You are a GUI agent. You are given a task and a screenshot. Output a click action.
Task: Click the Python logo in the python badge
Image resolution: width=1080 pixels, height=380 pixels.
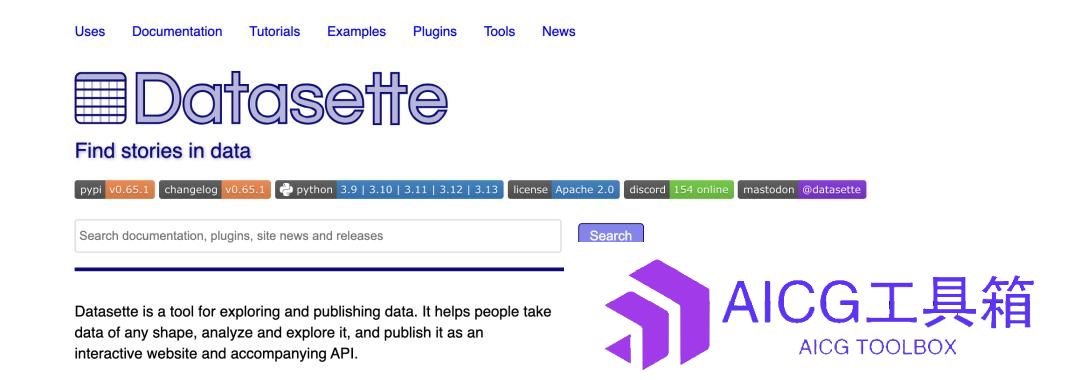point(286,190)
